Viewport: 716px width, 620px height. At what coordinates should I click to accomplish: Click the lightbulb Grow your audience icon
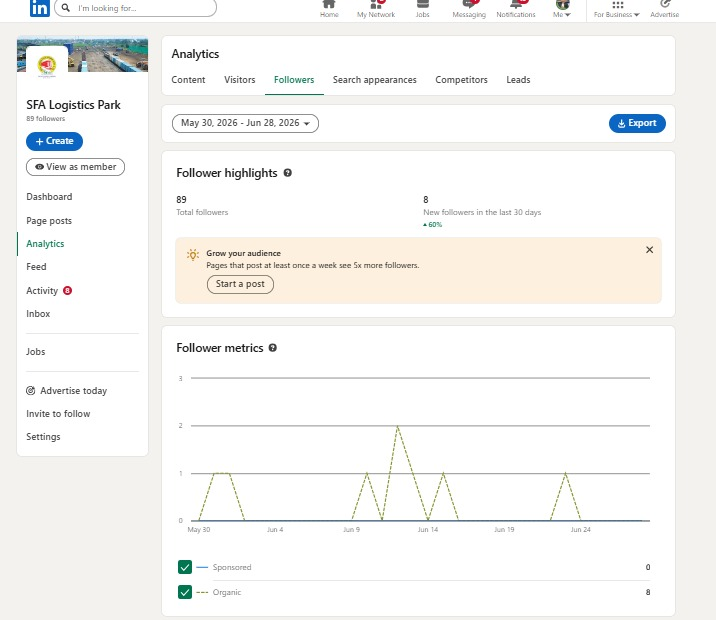[x=193, y=254]
